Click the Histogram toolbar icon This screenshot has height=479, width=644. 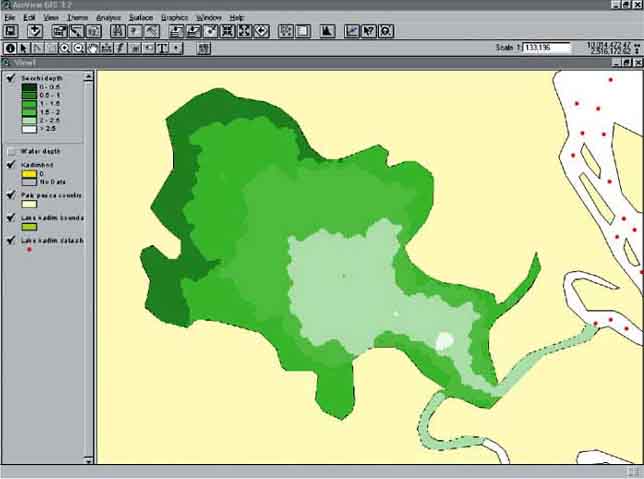(x=326, y=31)
